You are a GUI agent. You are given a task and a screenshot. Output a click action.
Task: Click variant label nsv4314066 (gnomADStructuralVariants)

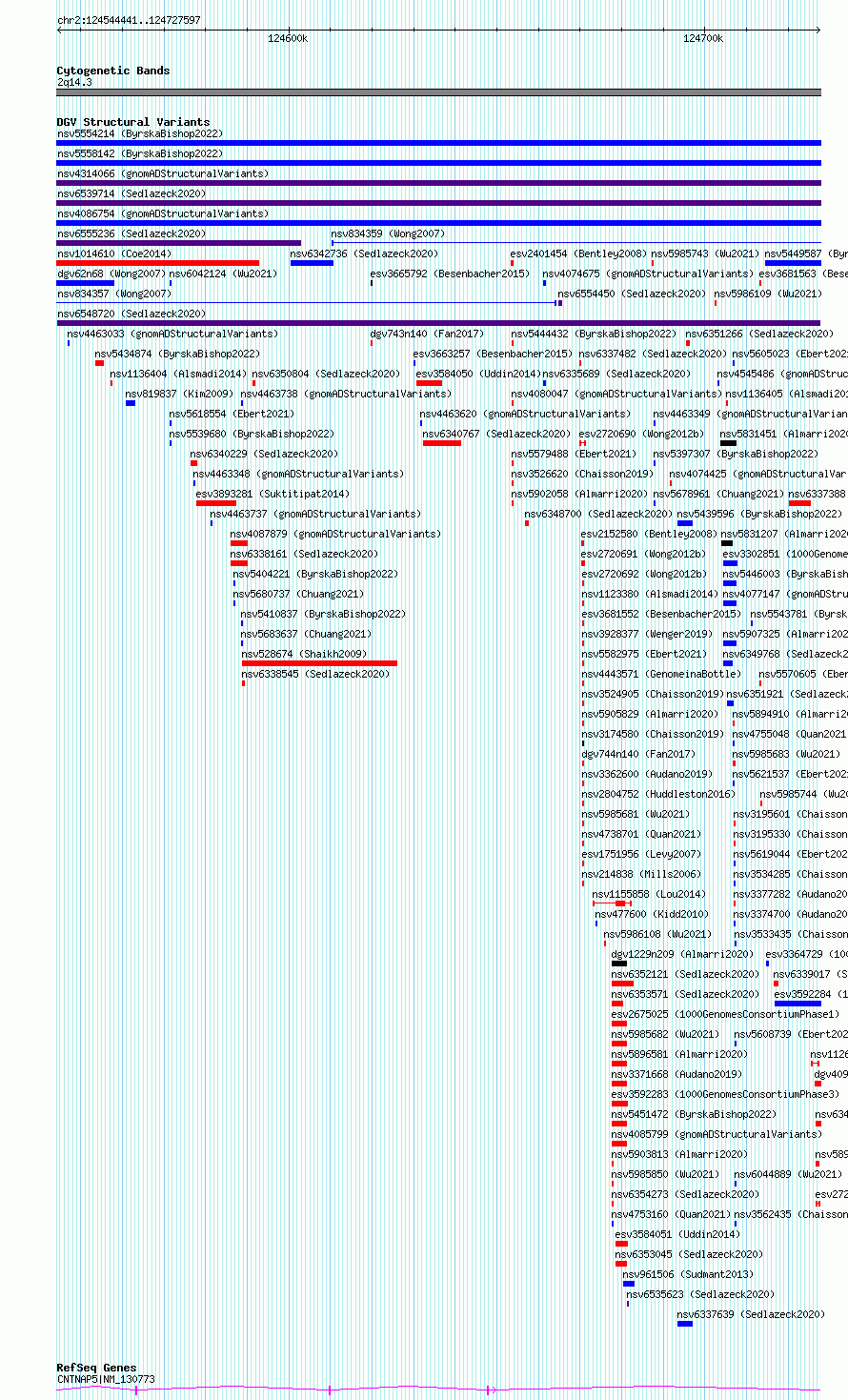(163, 174)
